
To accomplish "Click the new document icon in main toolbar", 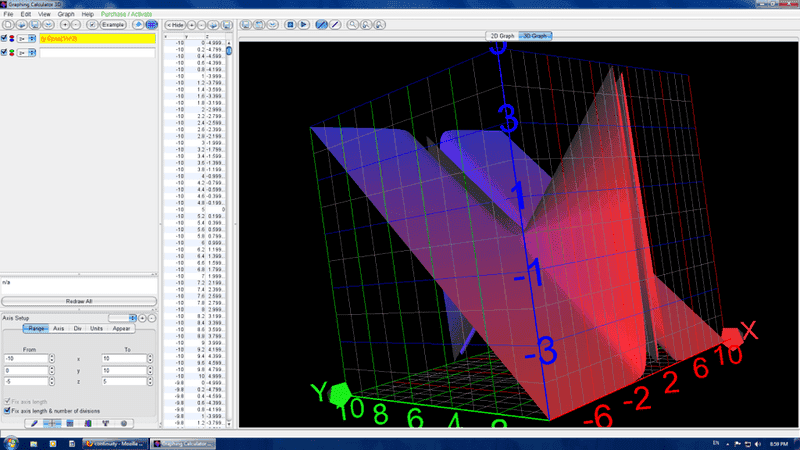I will [7, 24].
